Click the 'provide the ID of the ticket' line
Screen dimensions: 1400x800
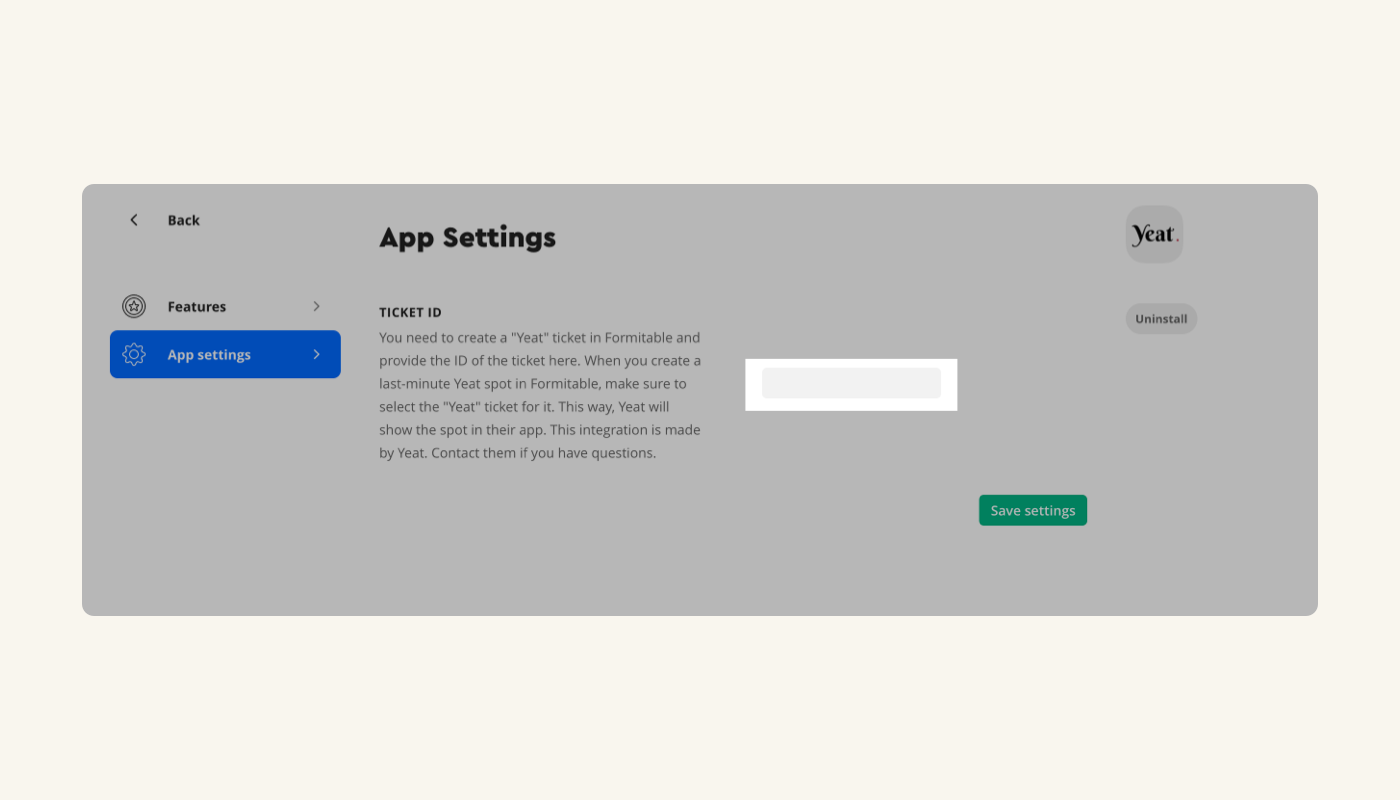539,361
